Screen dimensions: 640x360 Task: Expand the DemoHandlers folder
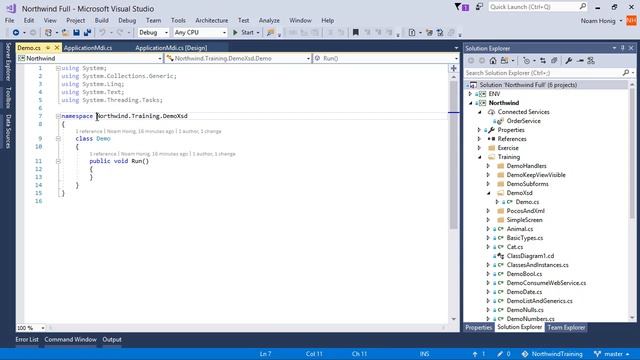(x=489, y=166)
